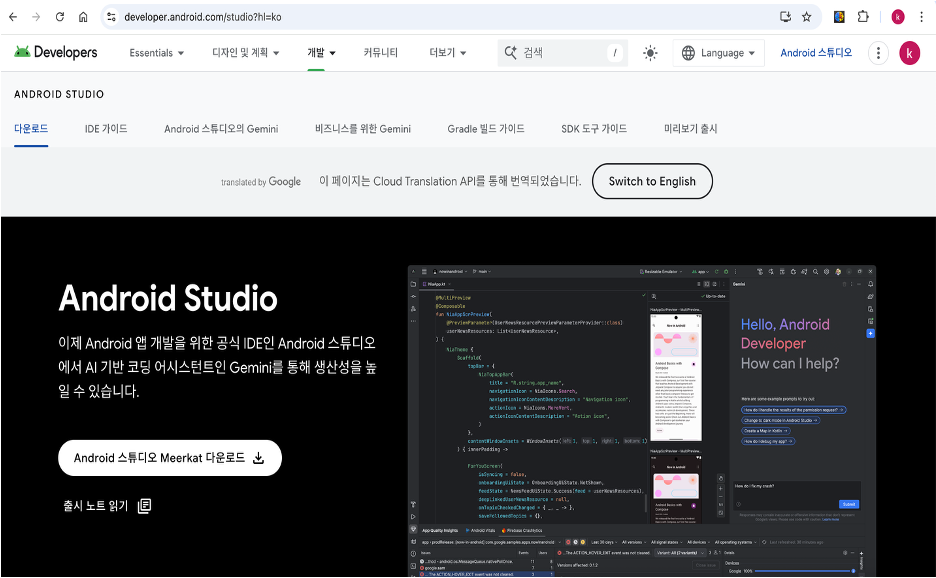Click the download arrow icon on Meerkat button
The width and height of the screenshot is (936, 578).
coord(258,458)
